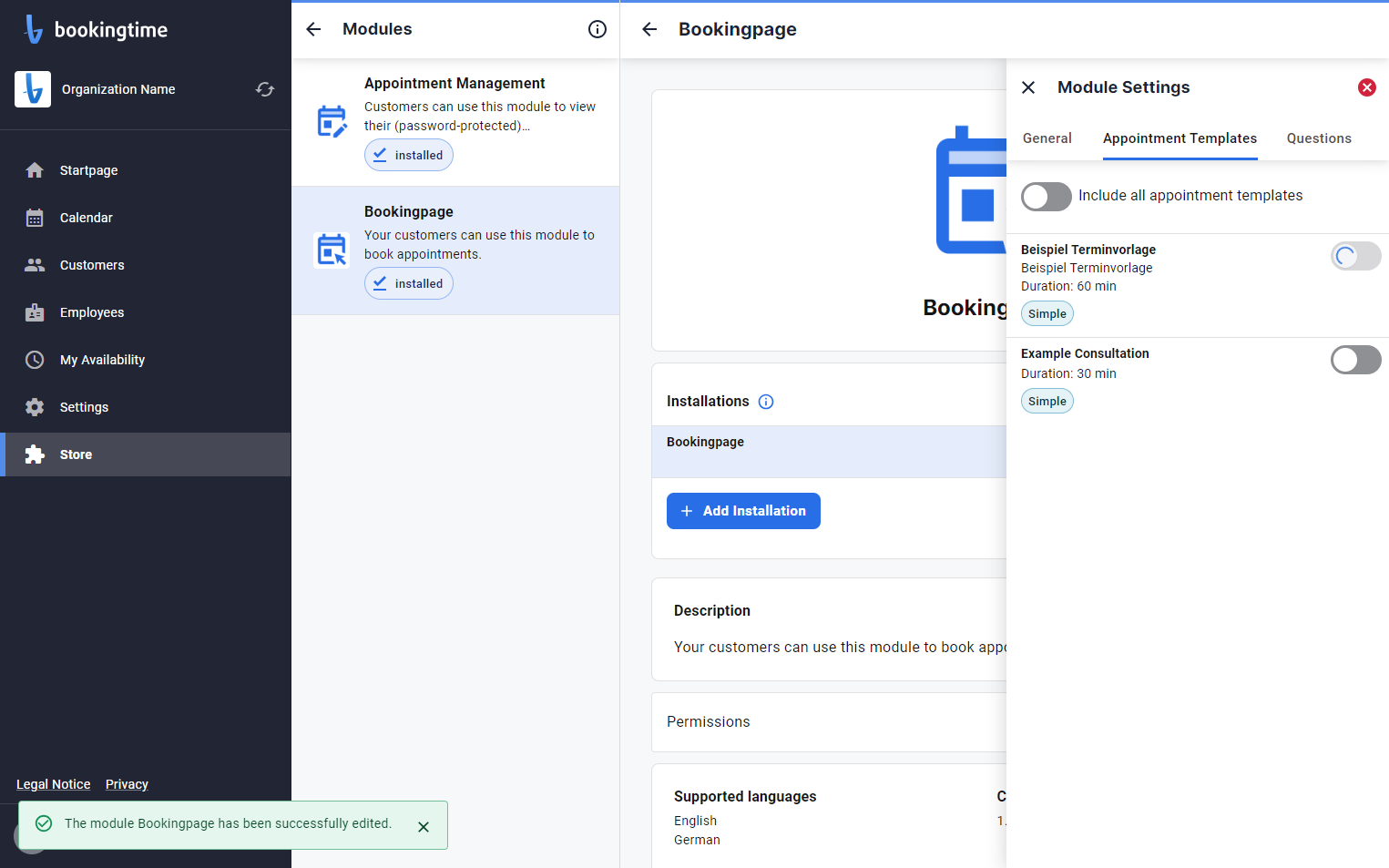The height and width of the screenshot is (868, 1389).
Task: Click the Store puzzle piece icon
Action: (35, 454)
